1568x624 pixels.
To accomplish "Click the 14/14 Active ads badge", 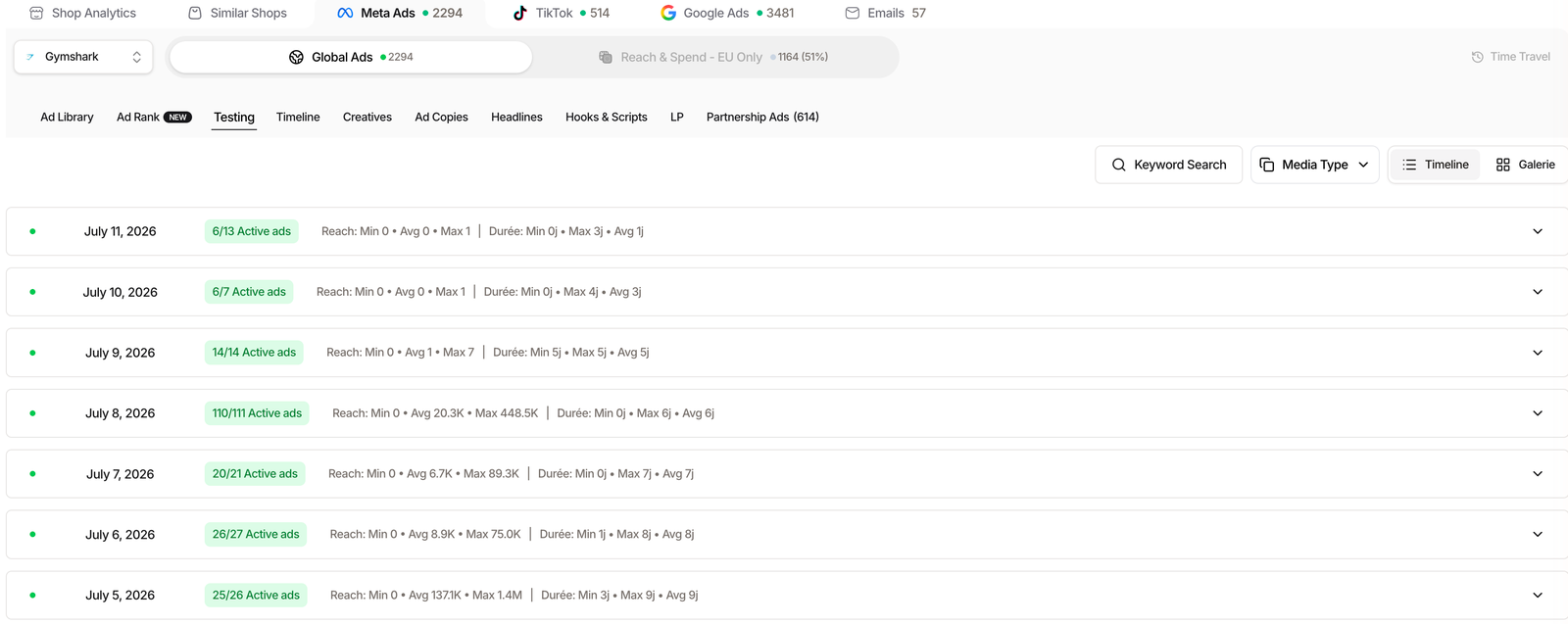I will click(254, 353).
